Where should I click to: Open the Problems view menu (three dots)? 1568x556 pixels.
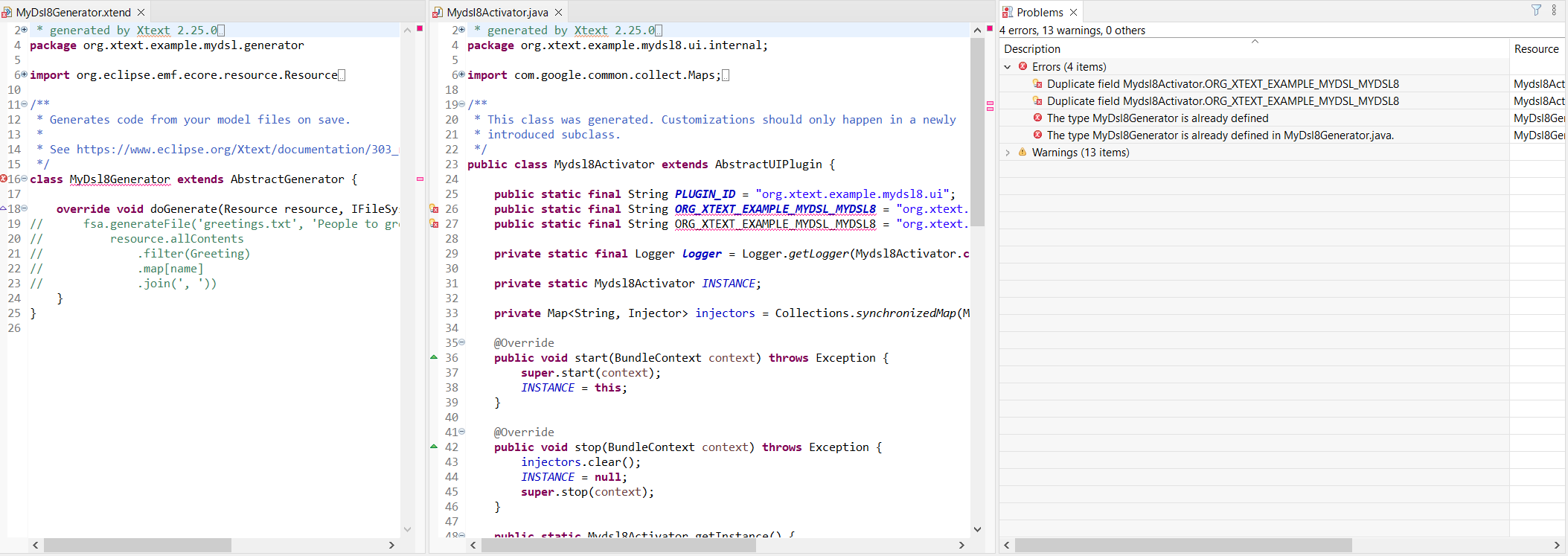click(x=1554, y=10)
